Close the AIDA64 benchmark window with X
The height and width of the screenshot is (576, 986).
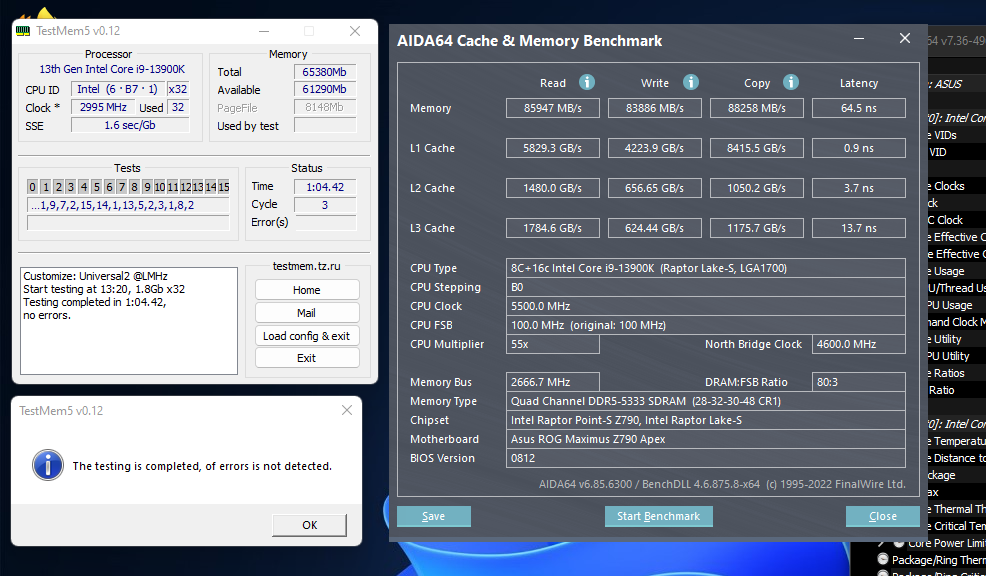tap(905, 38)
